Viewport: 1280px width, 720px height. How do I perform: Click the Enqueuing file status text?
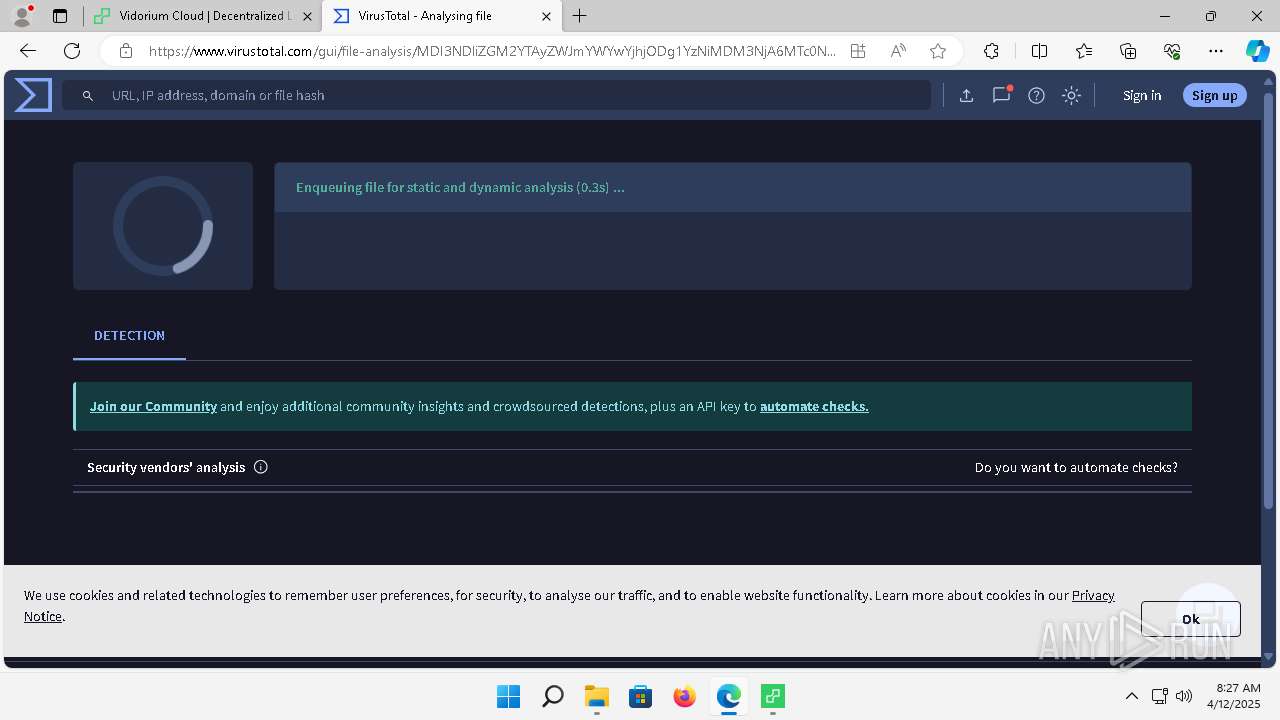coord(460,188)
